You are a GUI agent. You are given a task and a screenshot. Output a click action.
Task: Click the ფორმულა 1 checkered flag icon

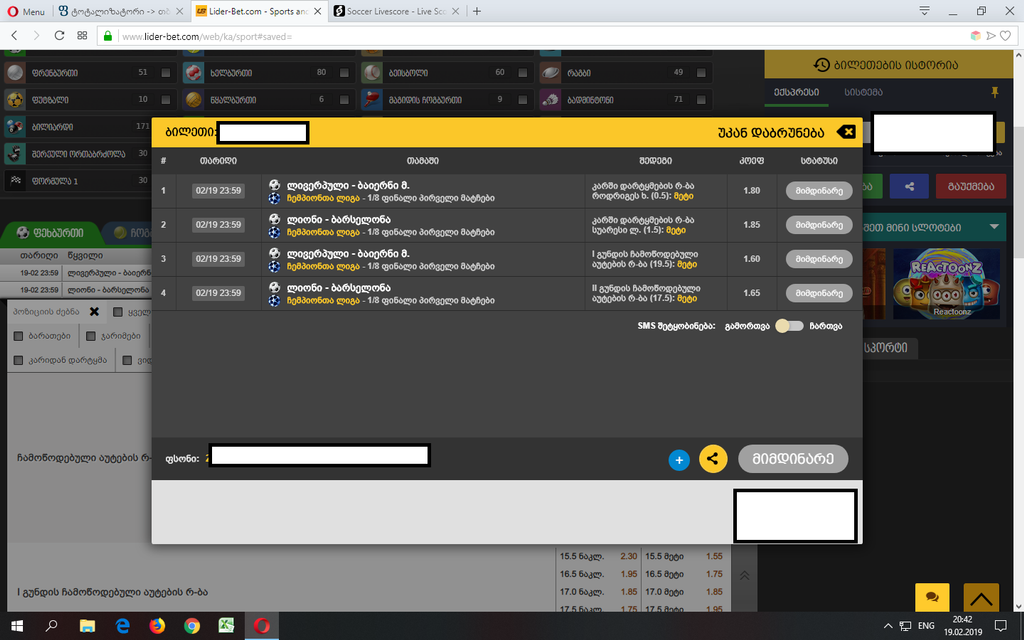(x=15, y=181)
